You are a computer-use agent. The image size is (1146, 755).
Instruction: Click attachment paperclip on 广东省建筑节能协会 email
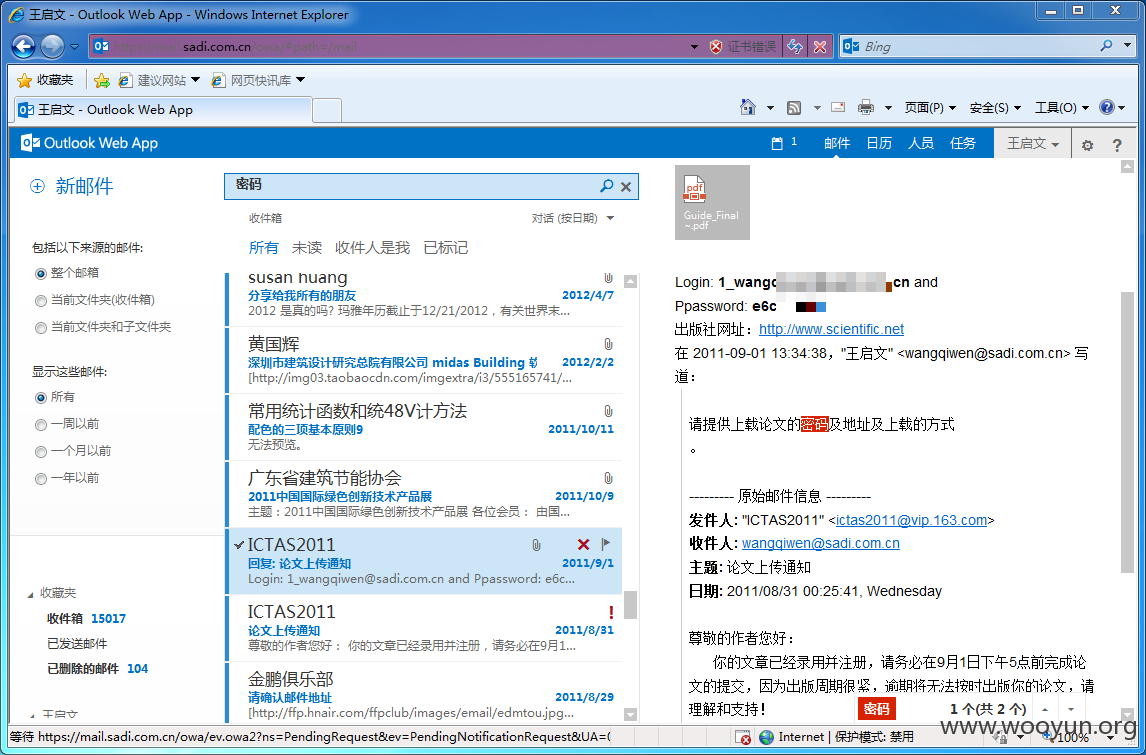pyautogui.click(x=608, y=478)
